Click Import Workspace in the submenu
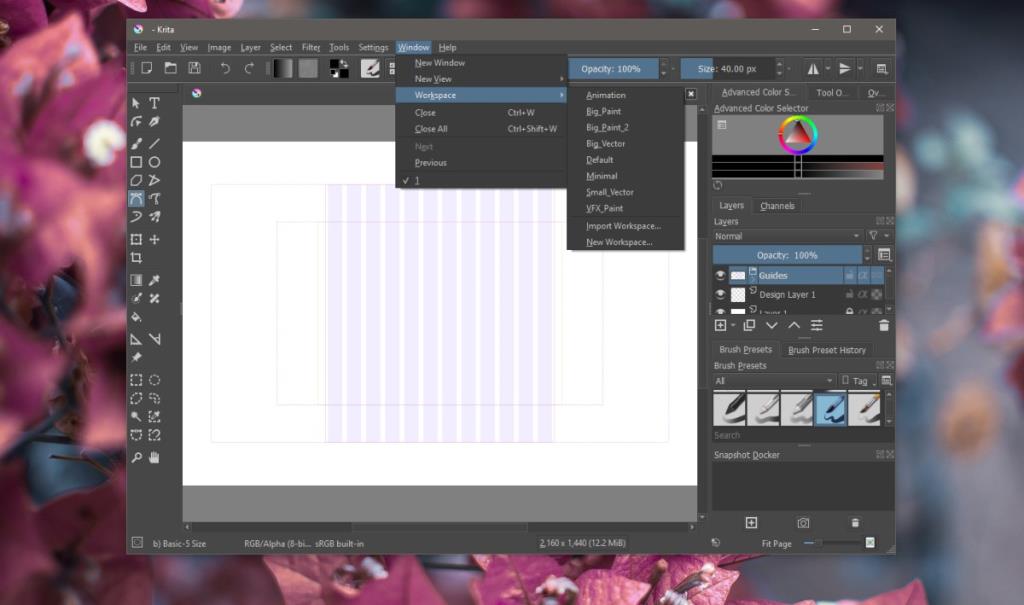This screenshot has height=605, width=1024. pos(620,226)
